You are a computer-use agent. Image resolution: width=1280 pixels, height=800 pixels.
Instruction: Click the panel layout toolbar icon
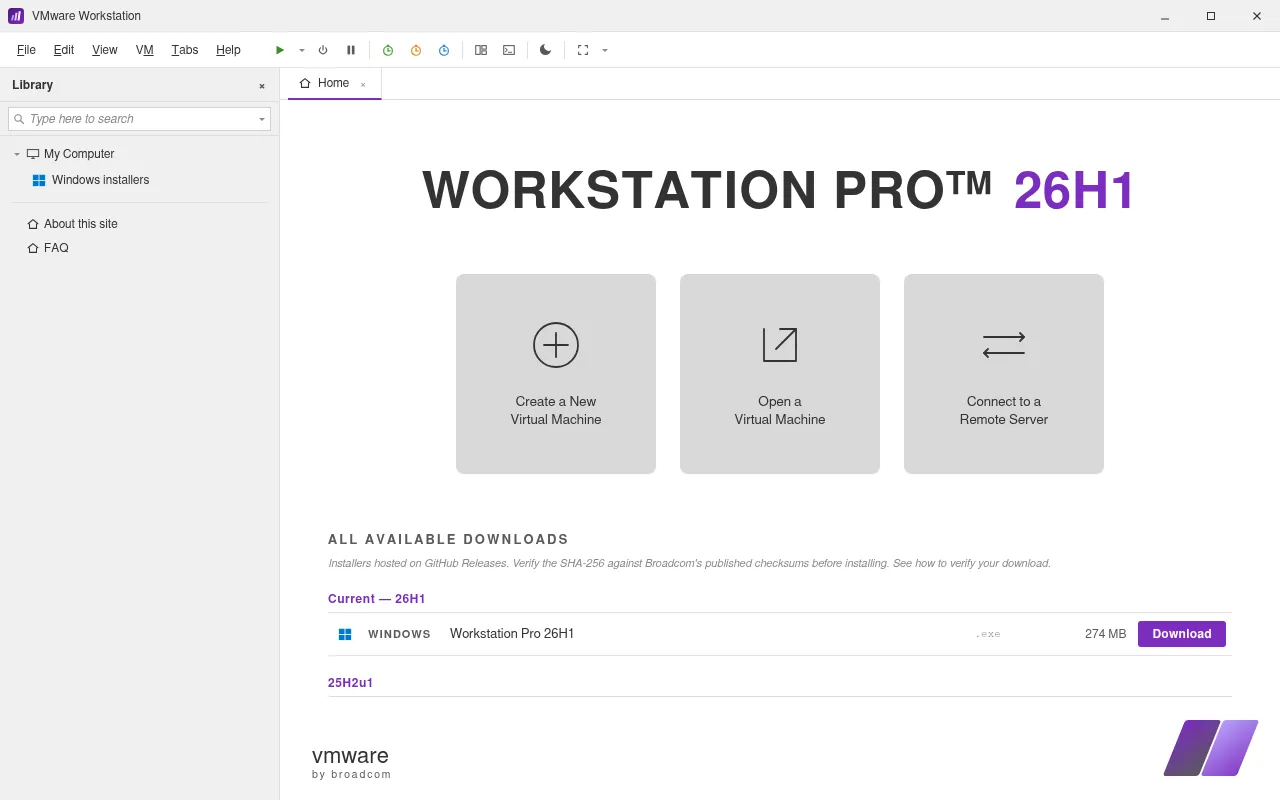pos(481,50)
